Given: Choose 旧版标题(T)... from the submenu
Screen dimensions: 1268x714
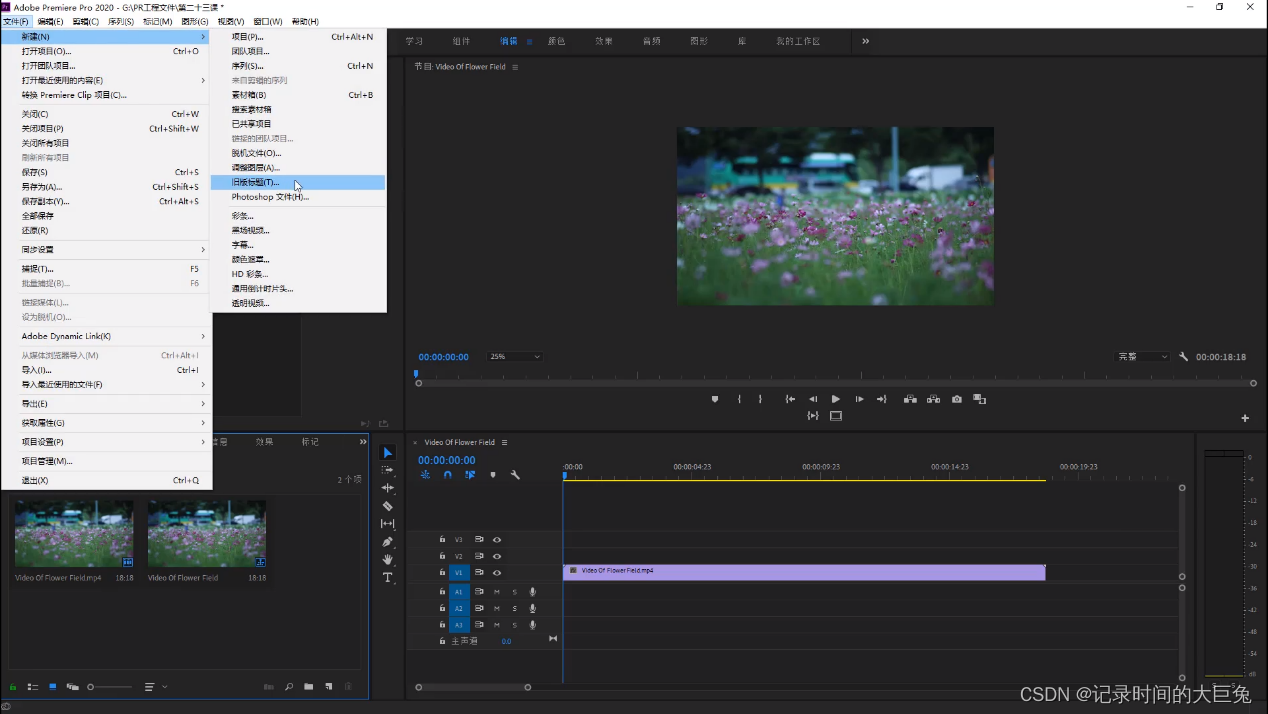Looking at the screenshot, I should [256, 182].
